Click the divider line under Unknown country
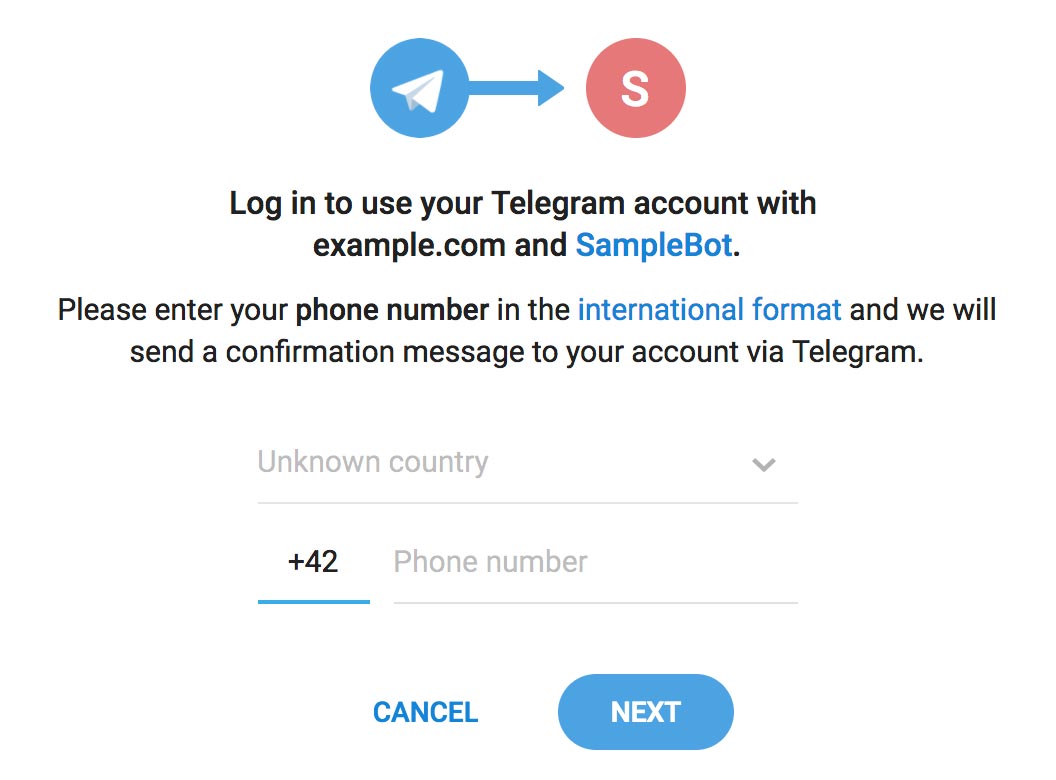Viewport: 1056px width, 780px height. pos(527,502)
